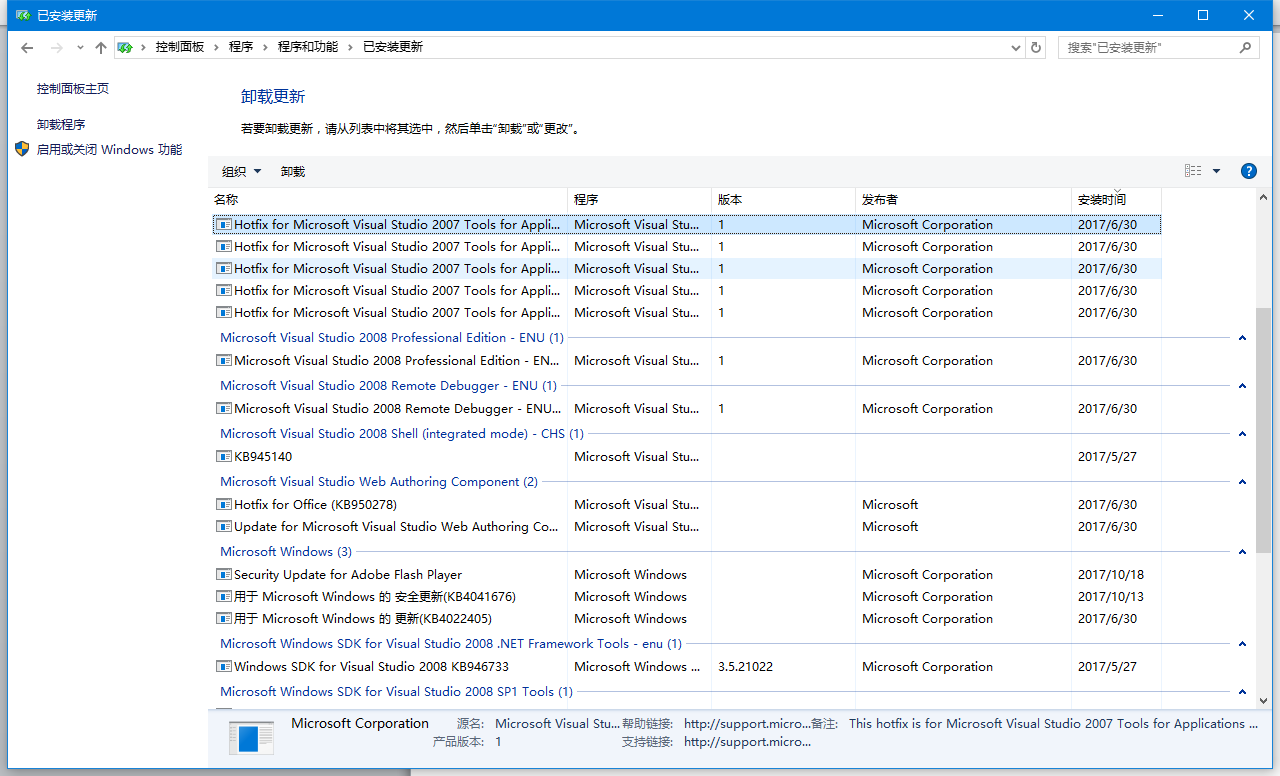This screenshot has height=776, width=1280.
Task: Click the back navigation arrow
Action: click(27, 47)
